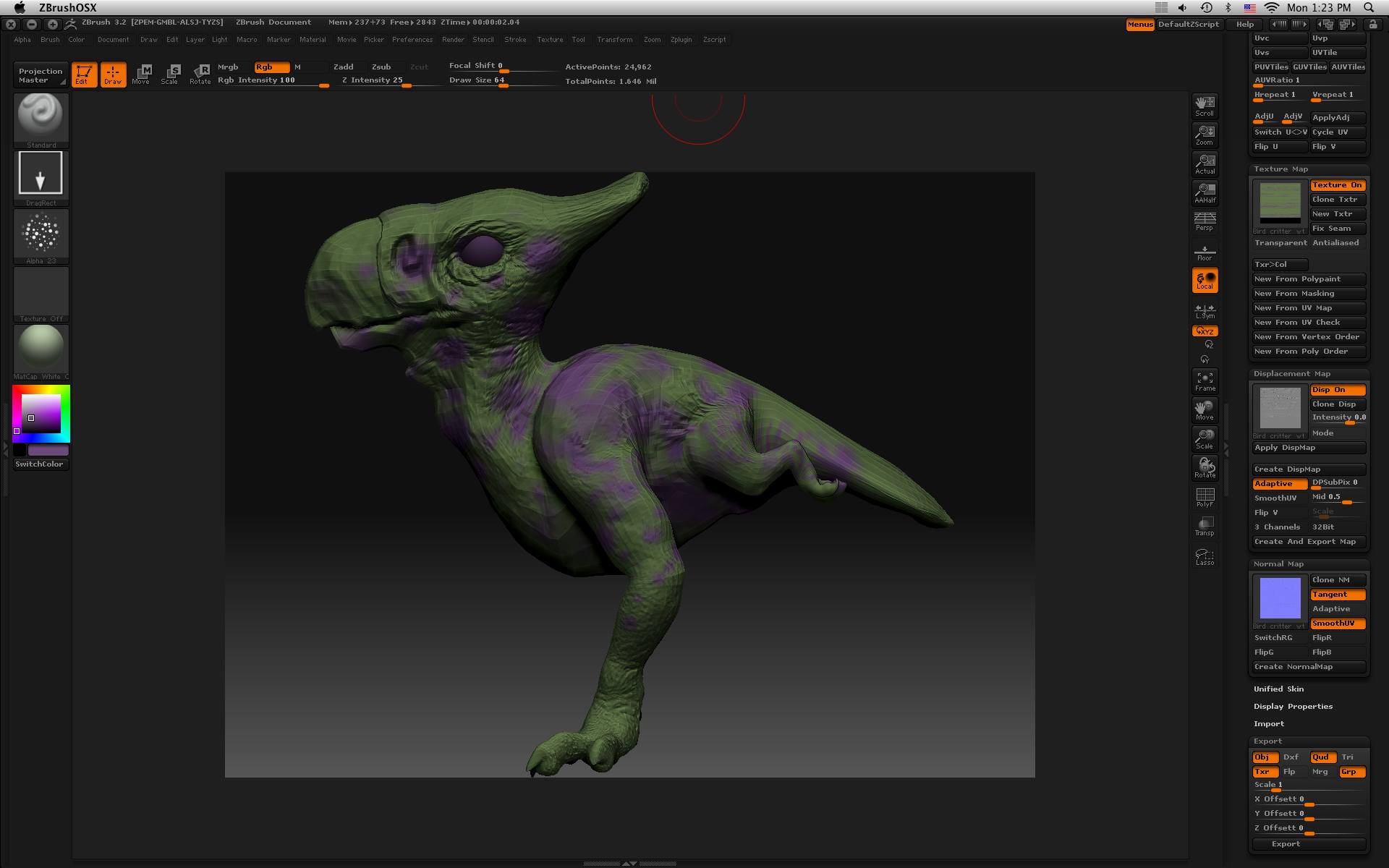
Task: Click the Scroll canvas icon
Action: (1205, 106)
